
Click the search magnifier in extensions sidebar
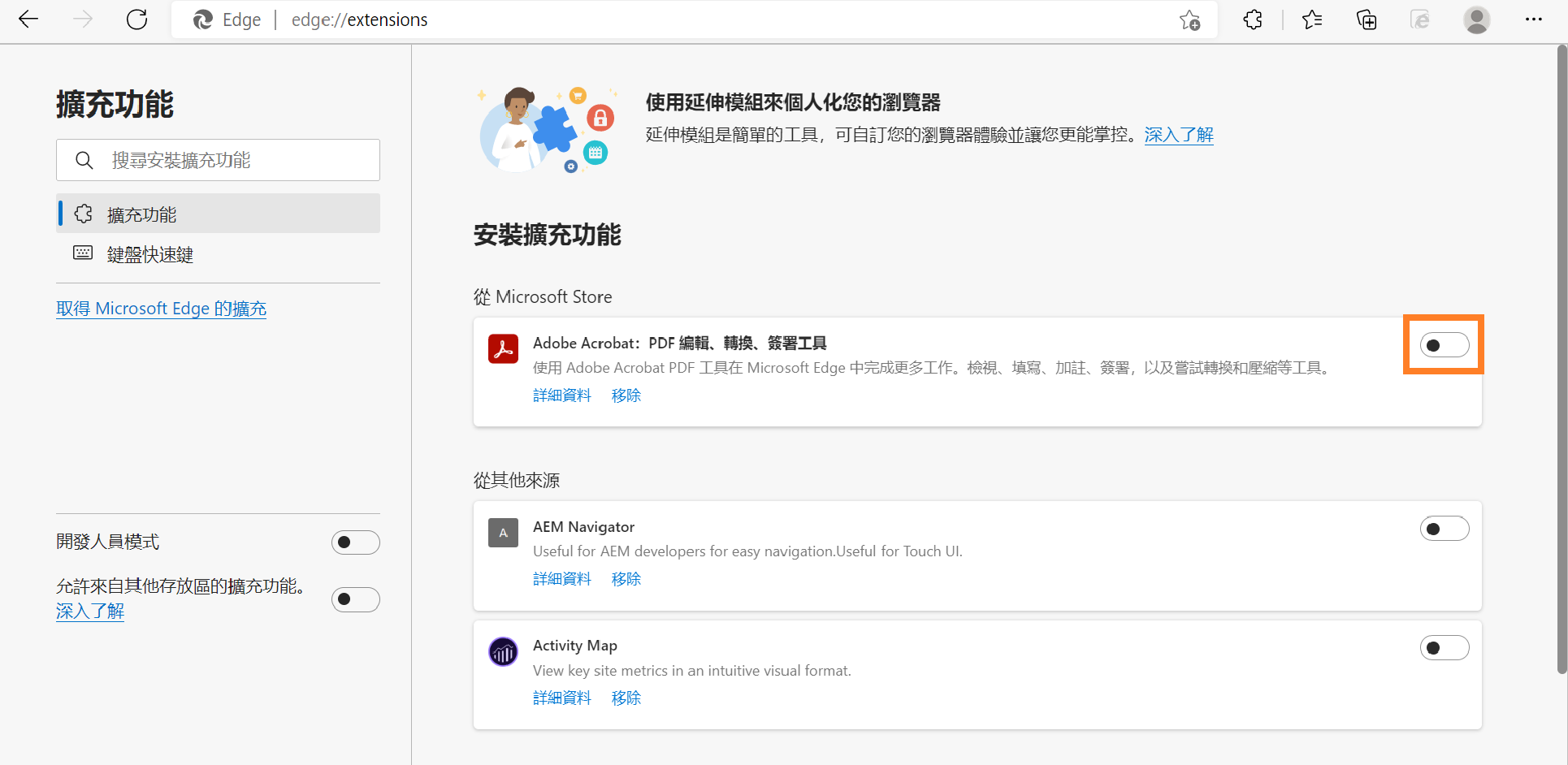[x=84, y=160]
